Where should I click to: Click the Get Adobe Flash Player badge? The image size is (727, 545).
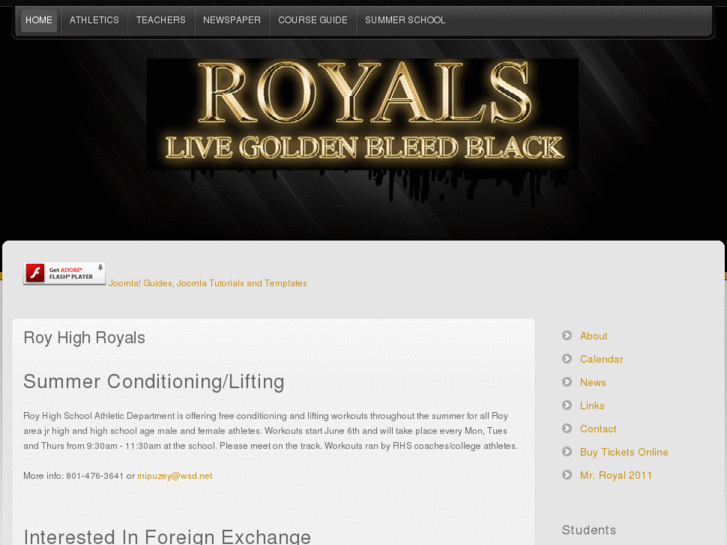[64, 273]
